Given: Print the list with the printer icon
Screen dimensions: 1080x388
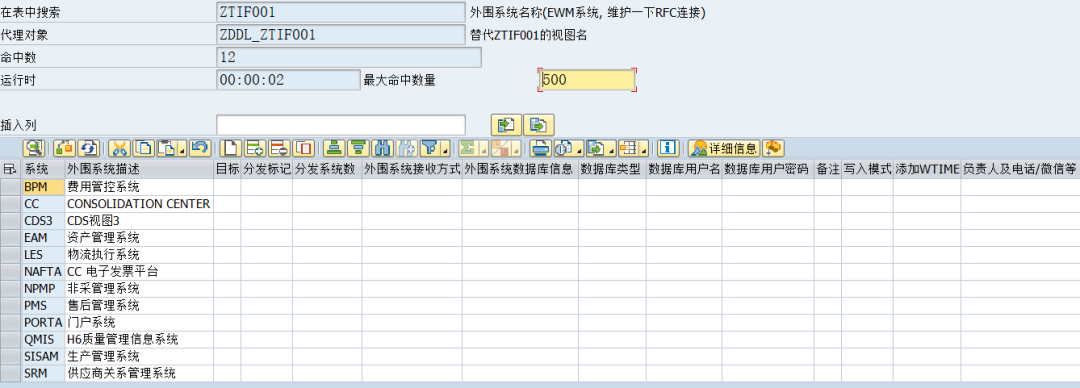Looking at the screenshot, I should [x=541, y=148].
